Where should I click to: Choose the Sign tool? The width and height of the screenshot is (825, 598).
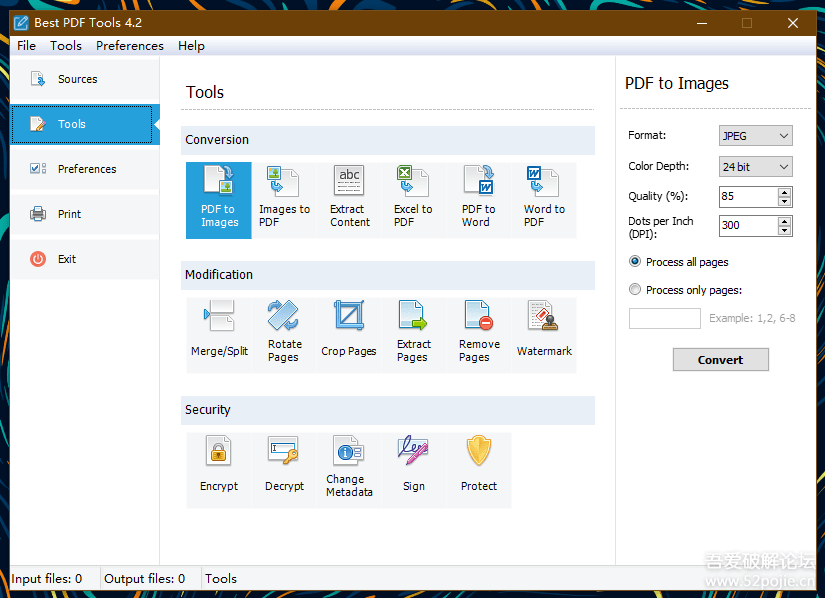point(414,470)
